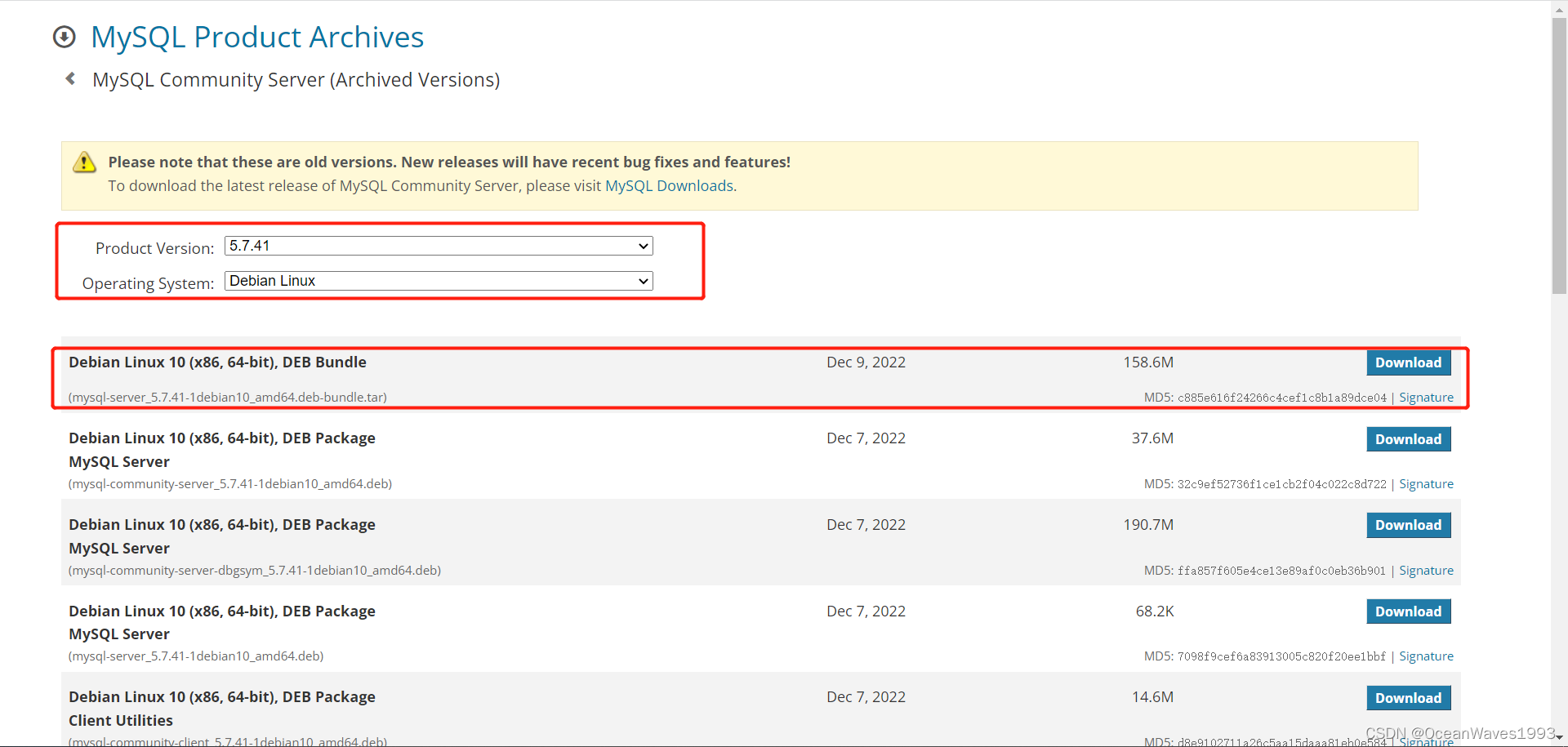This screenshot has height=747, width=1568.
Task: Select MD5 value 7098f9cef6a83913005c820f20ee1bbf
Action: point(1282,656)
